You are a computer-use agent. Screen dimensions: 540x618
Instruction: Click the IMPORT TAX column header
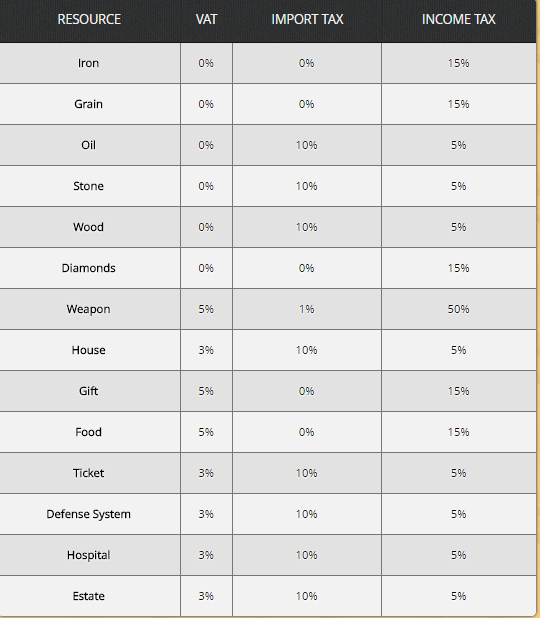point(307,19)
